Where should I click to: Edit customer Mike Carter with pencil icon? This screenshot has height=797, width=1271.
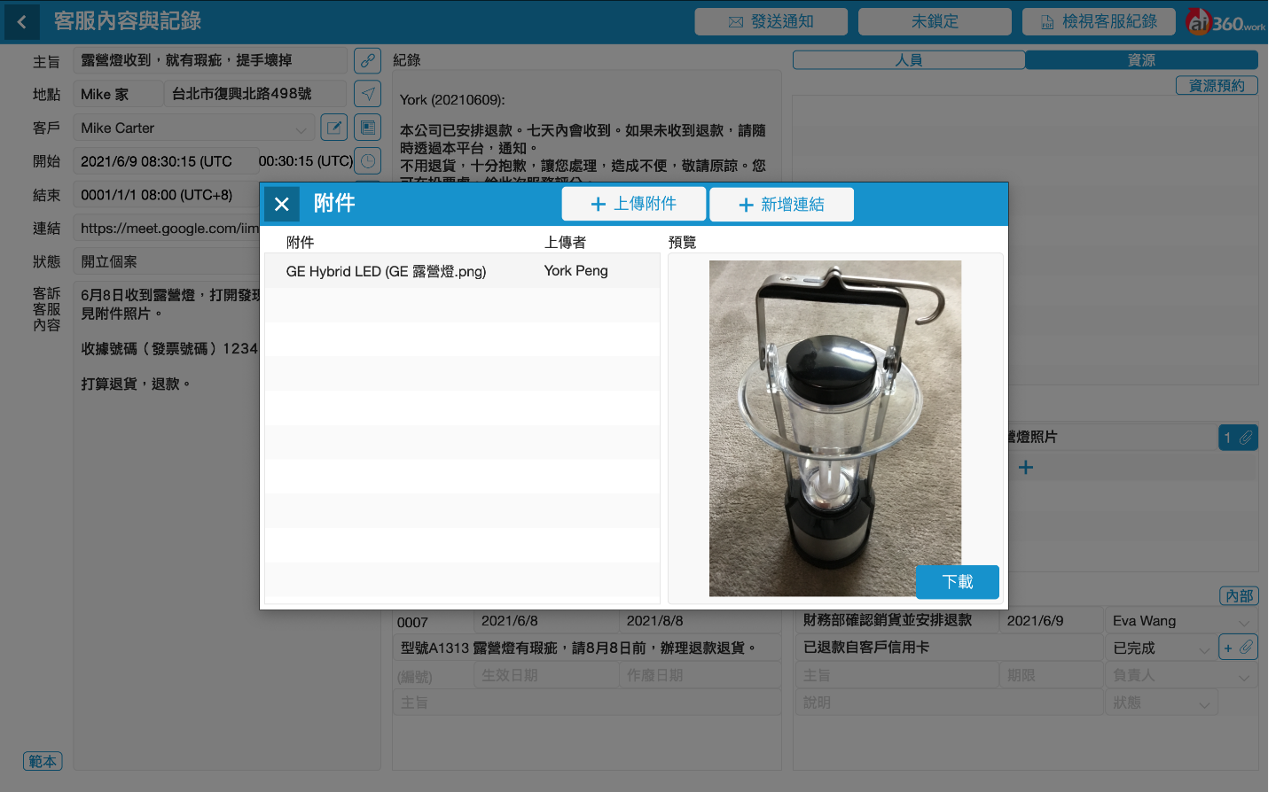tap(333, 128)
